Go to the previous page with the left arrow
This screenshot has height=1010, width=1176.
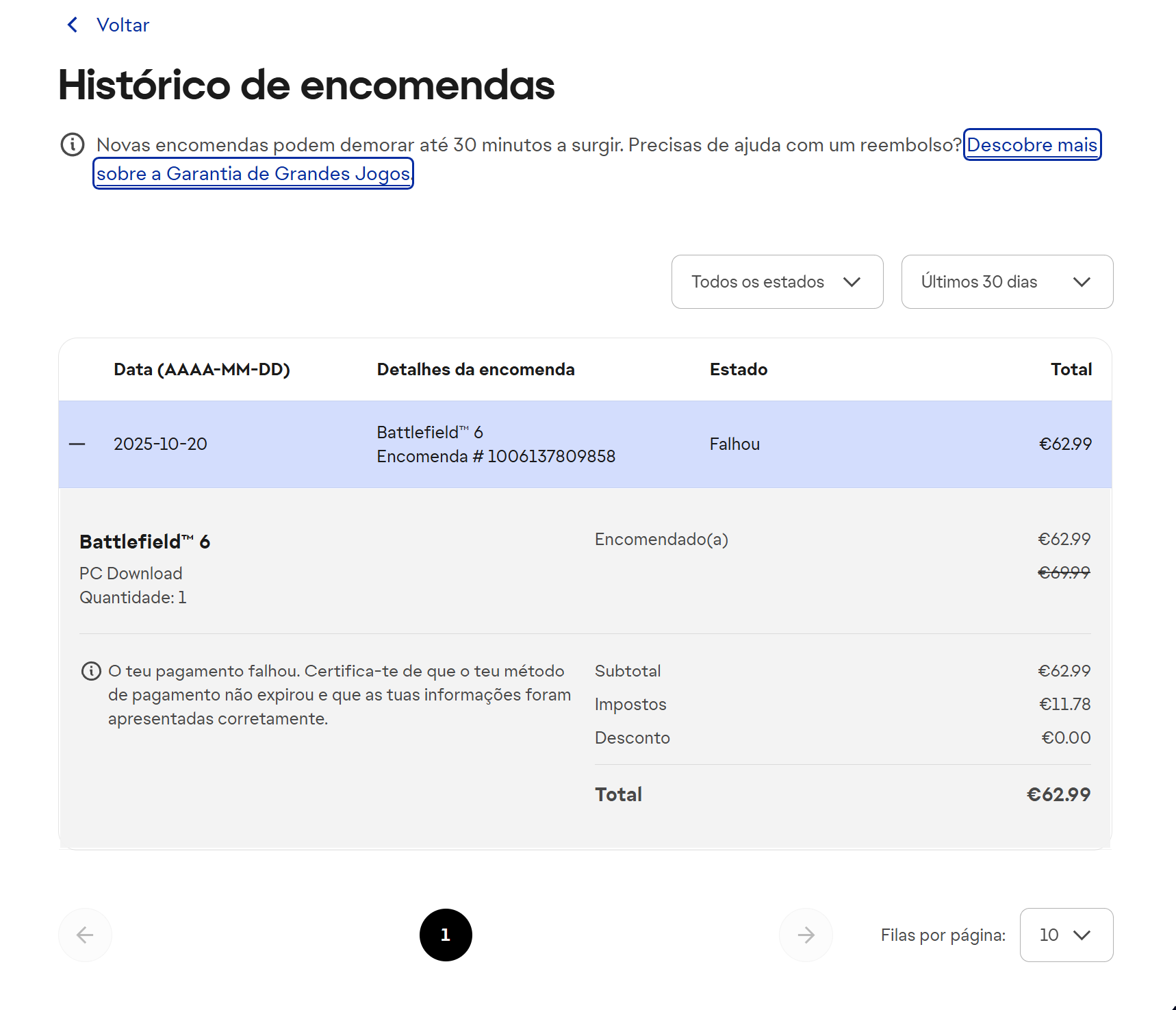coord(85,935)
